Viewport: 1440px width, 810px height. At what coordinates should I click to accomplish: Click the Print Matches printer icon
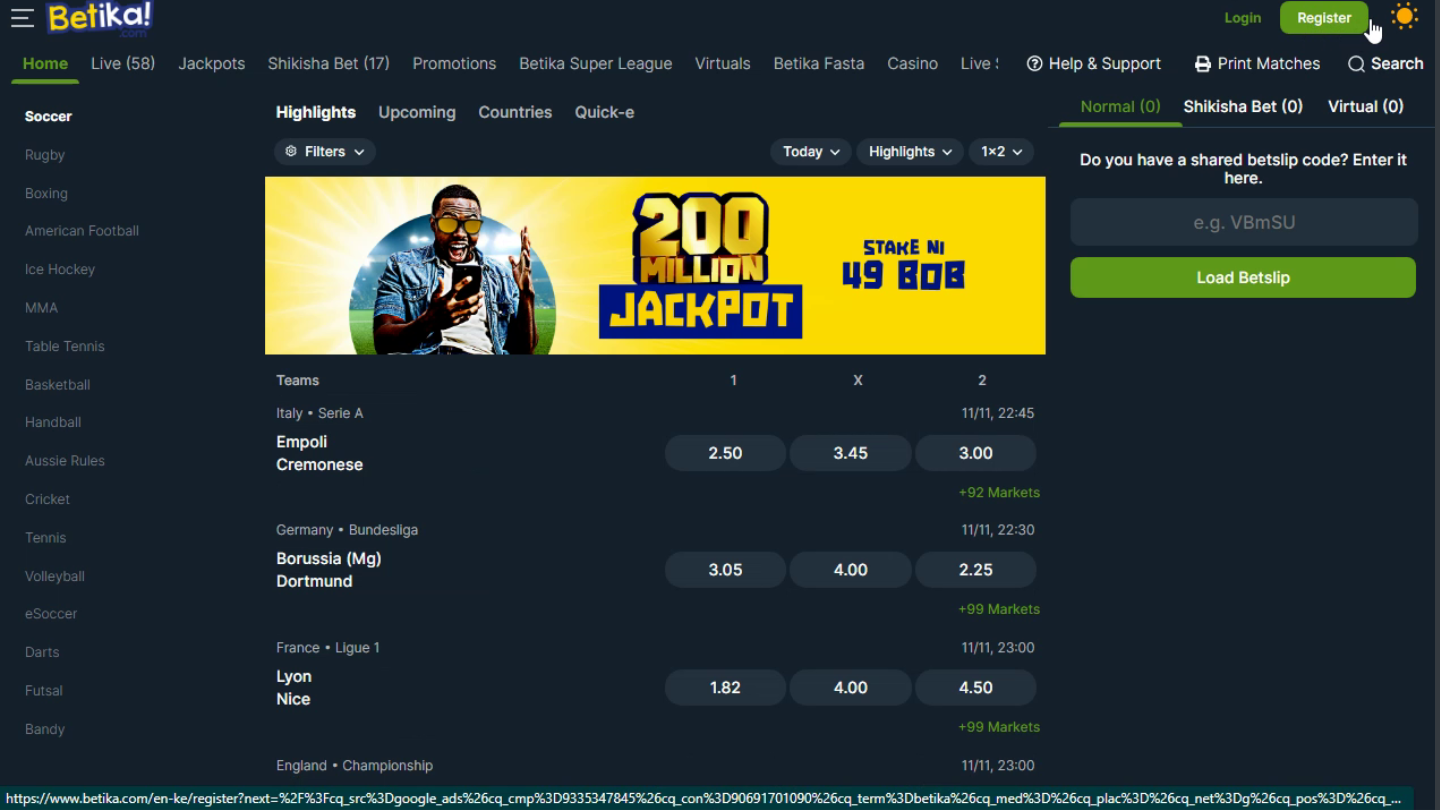click(1202, 64)
